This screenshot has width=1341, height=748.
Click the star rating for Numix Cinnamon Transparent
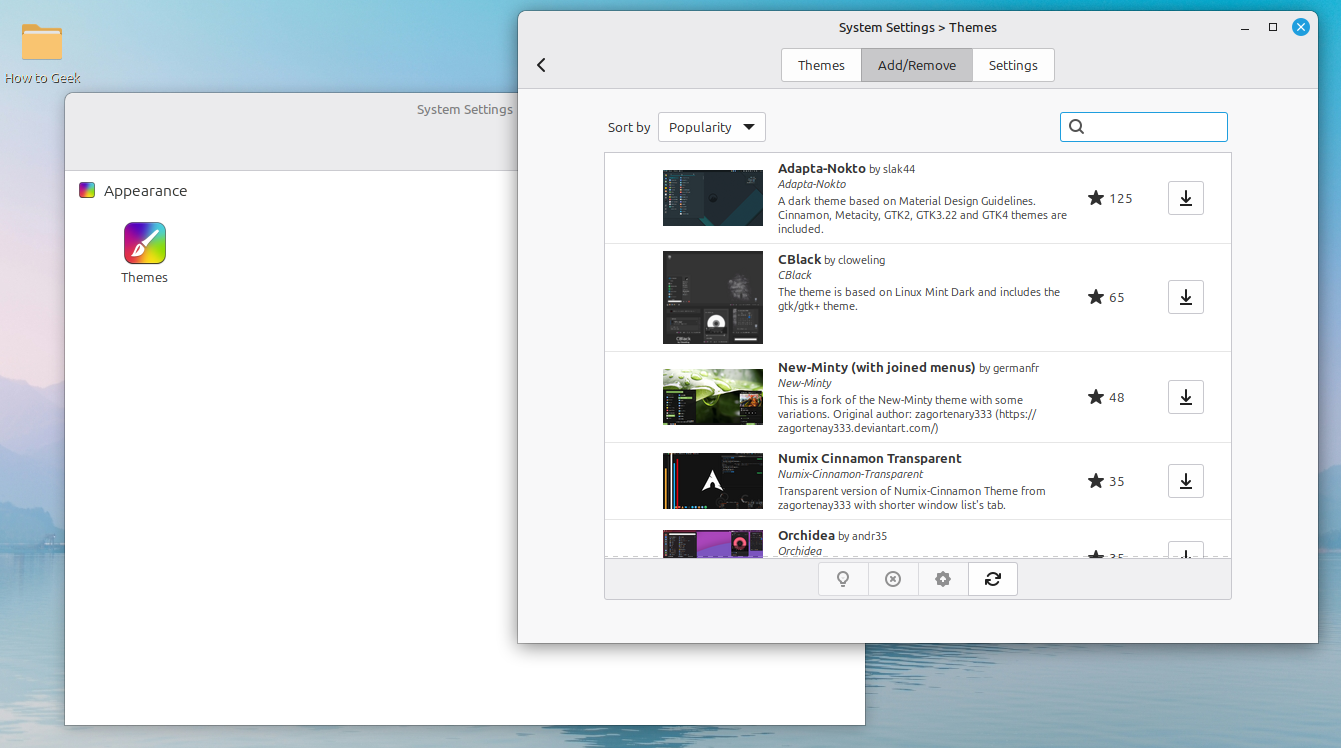point(1106,481)
